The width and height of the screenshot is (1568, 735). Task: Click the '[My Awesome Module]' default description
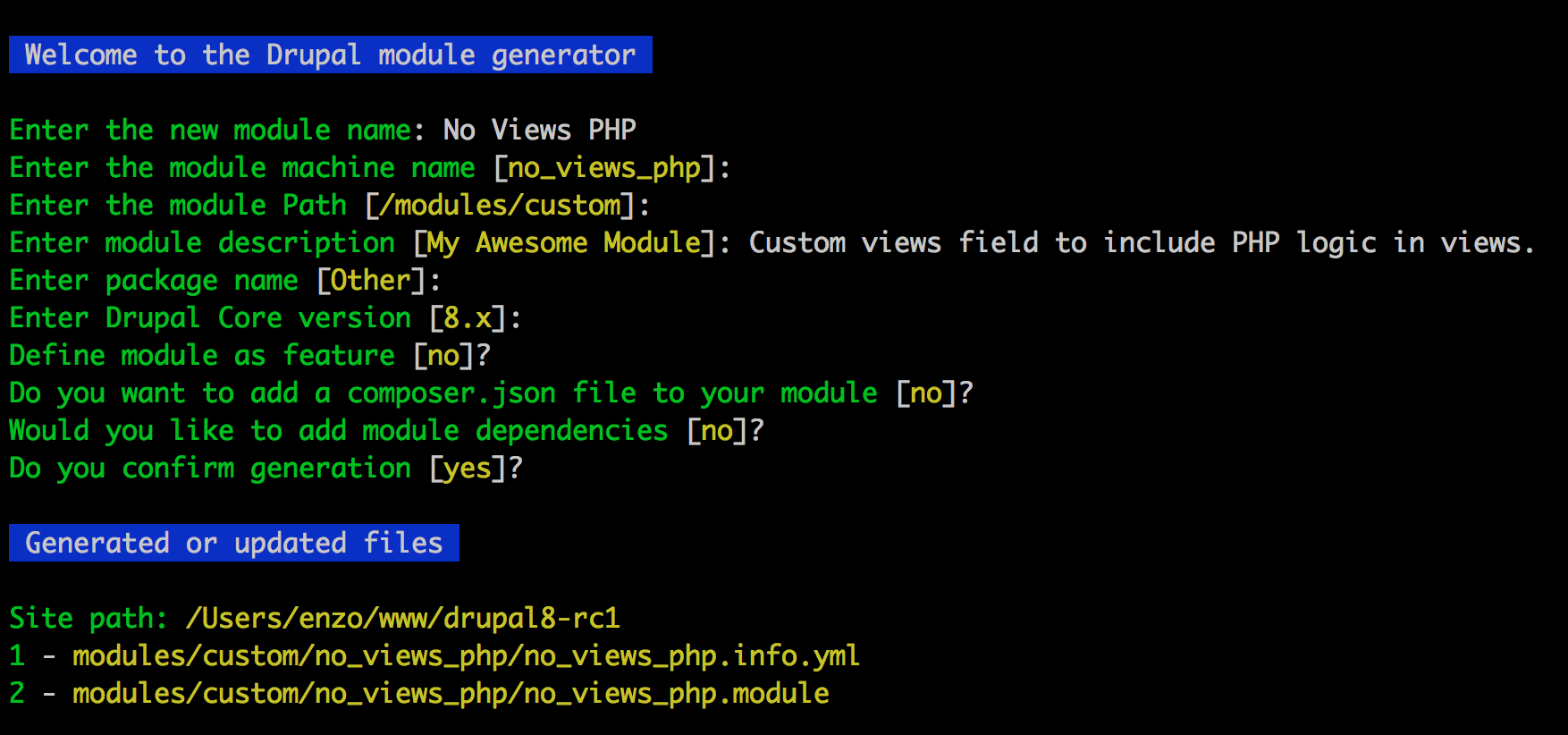[x=565, y=243]
